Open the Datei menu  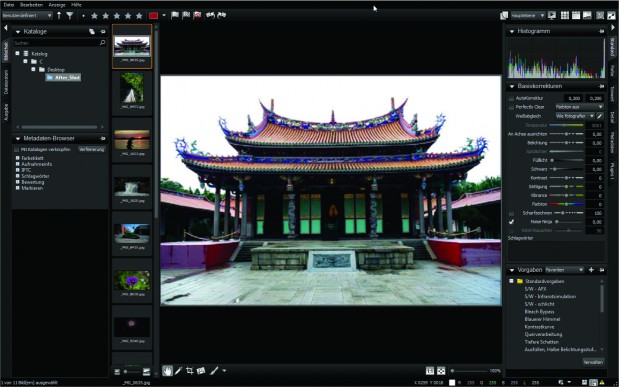(x=8, y=5)
